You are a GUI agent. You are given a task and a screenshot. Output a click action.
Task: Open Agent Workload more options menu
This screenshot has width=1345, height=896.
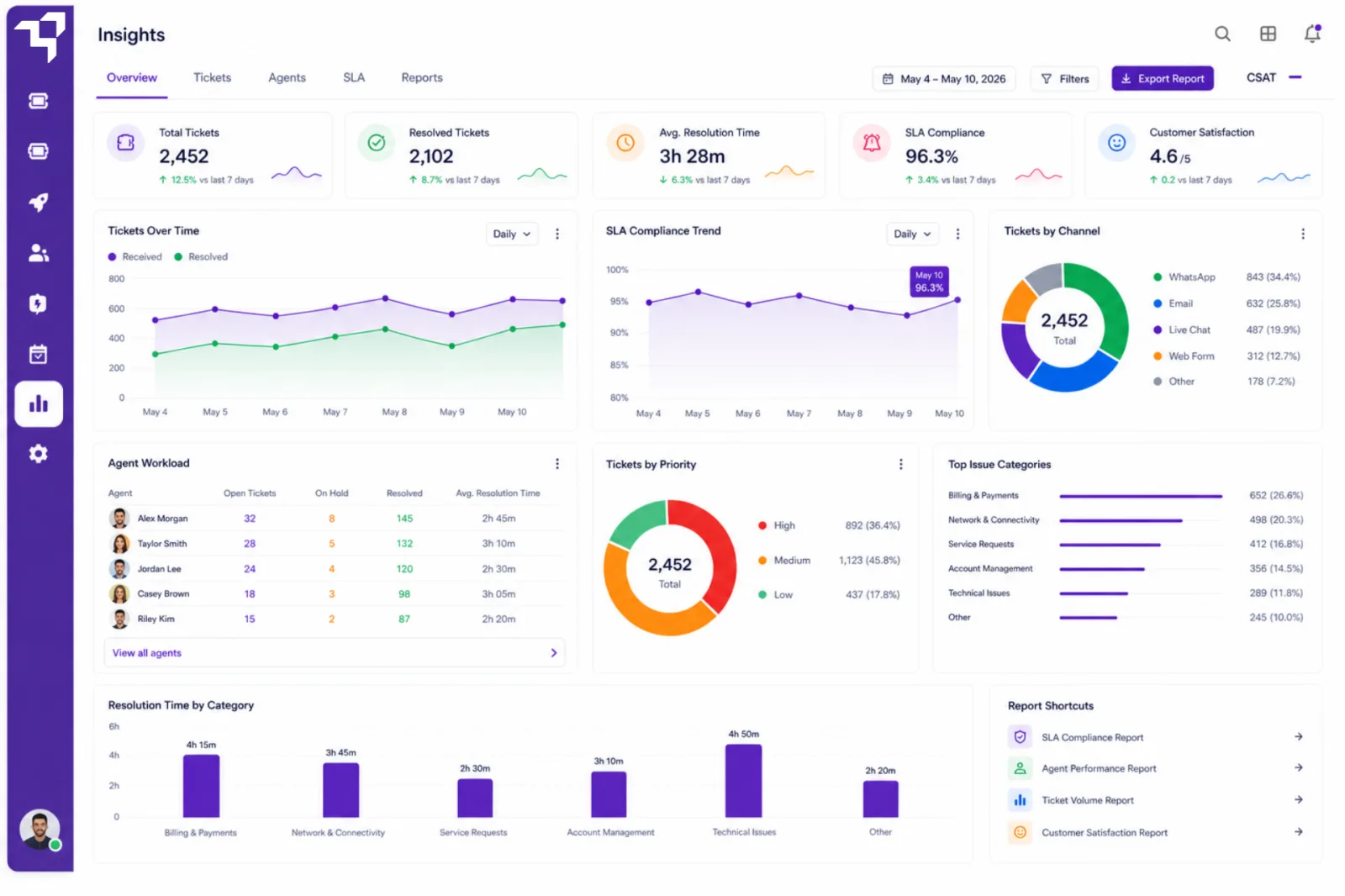(557, 464)
